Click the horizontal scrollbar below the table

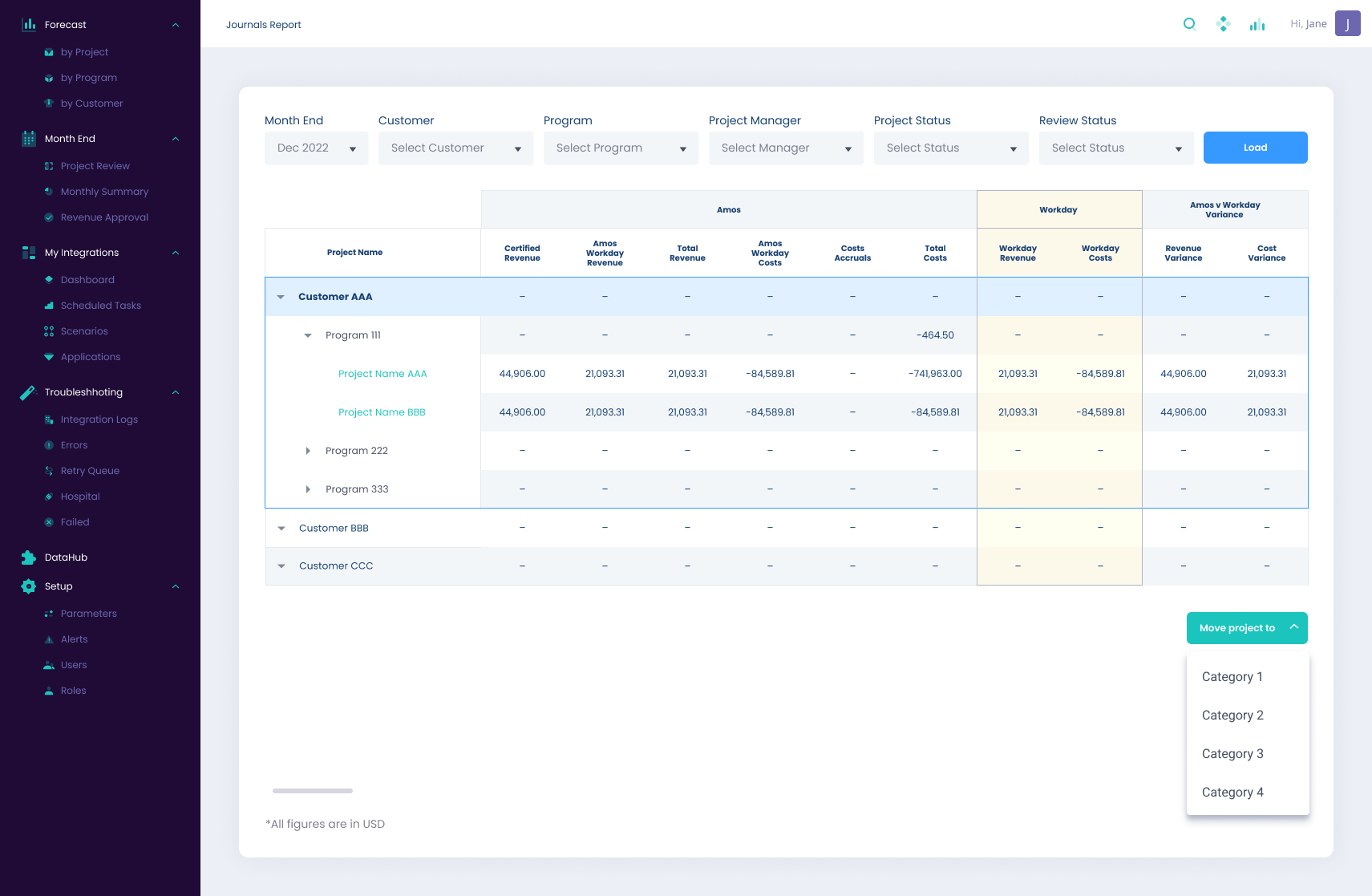pyautogui.click(x=313, y=791)
